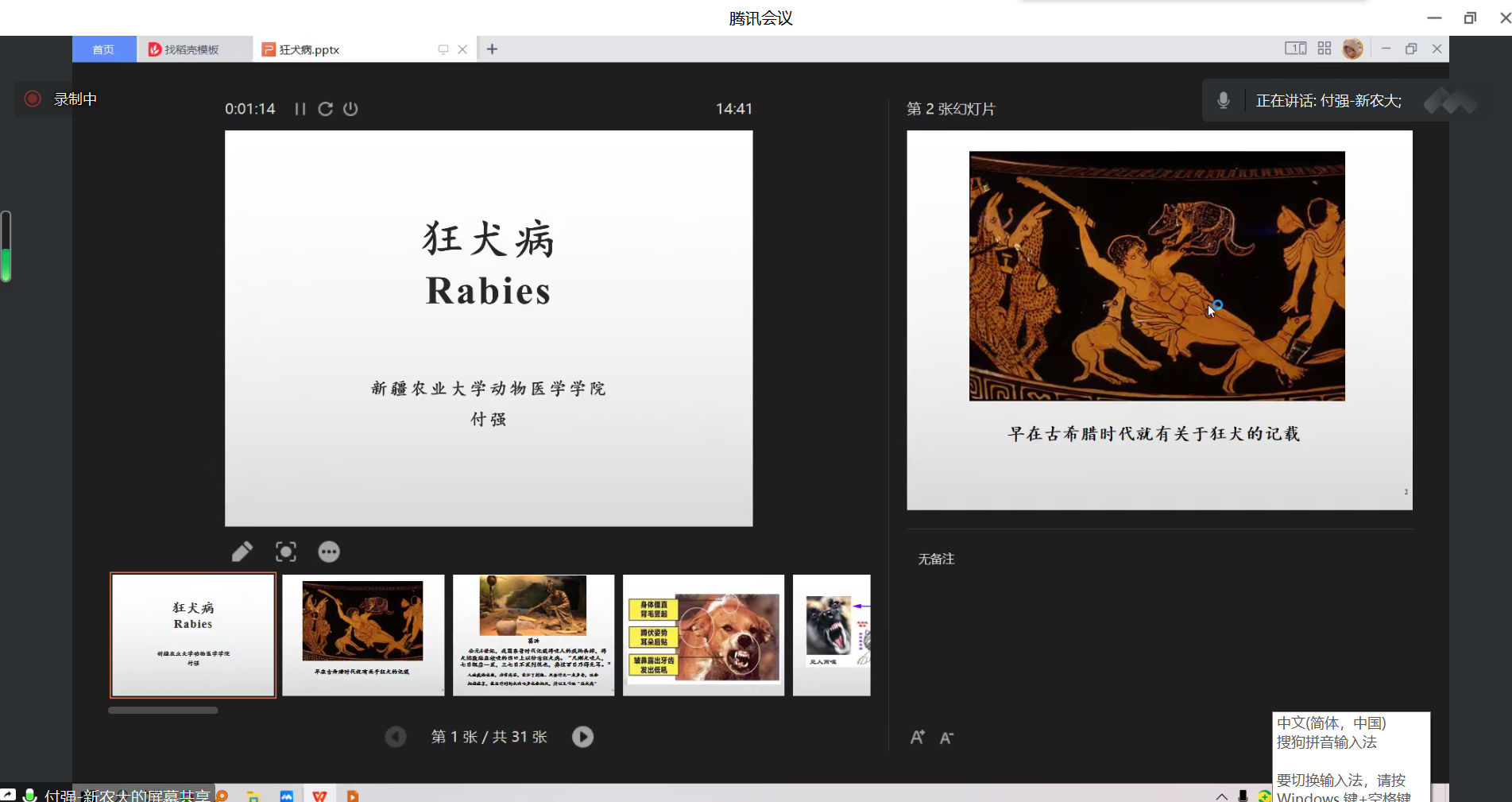
Task: Pause the presentation timer
Action: pos(300,109)
